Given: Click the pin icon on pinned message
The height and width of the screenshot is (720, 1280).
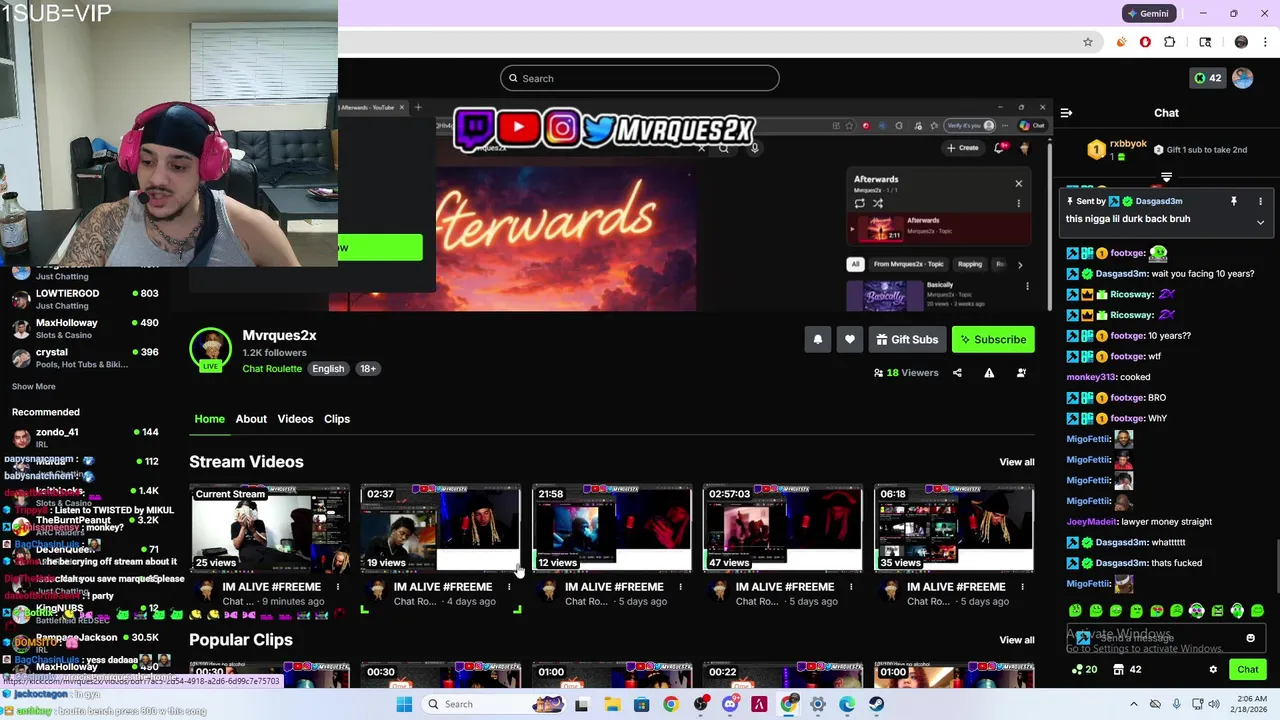Looking at the screenshot, I should (1234, 201).
